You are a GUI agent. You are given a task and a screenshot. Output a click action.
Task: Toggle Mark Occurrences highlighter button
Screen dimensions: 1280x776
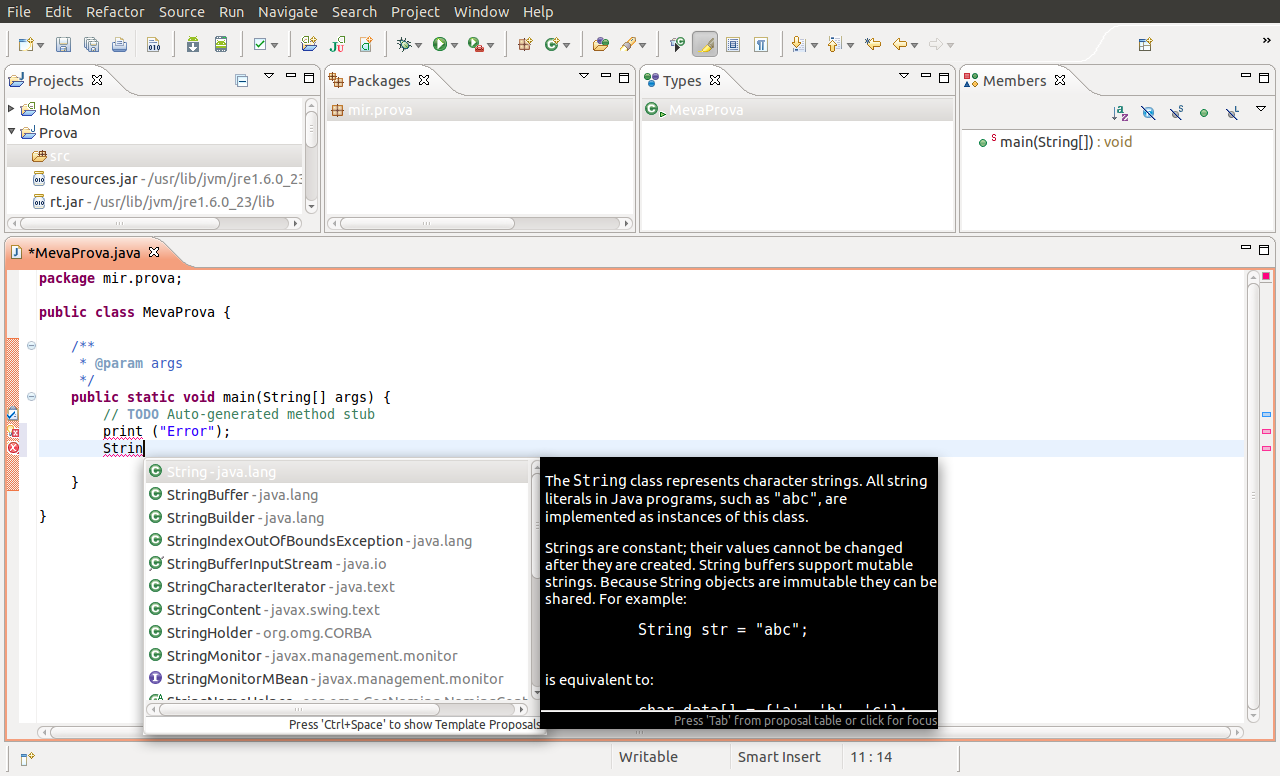click(x=705, y=45)
